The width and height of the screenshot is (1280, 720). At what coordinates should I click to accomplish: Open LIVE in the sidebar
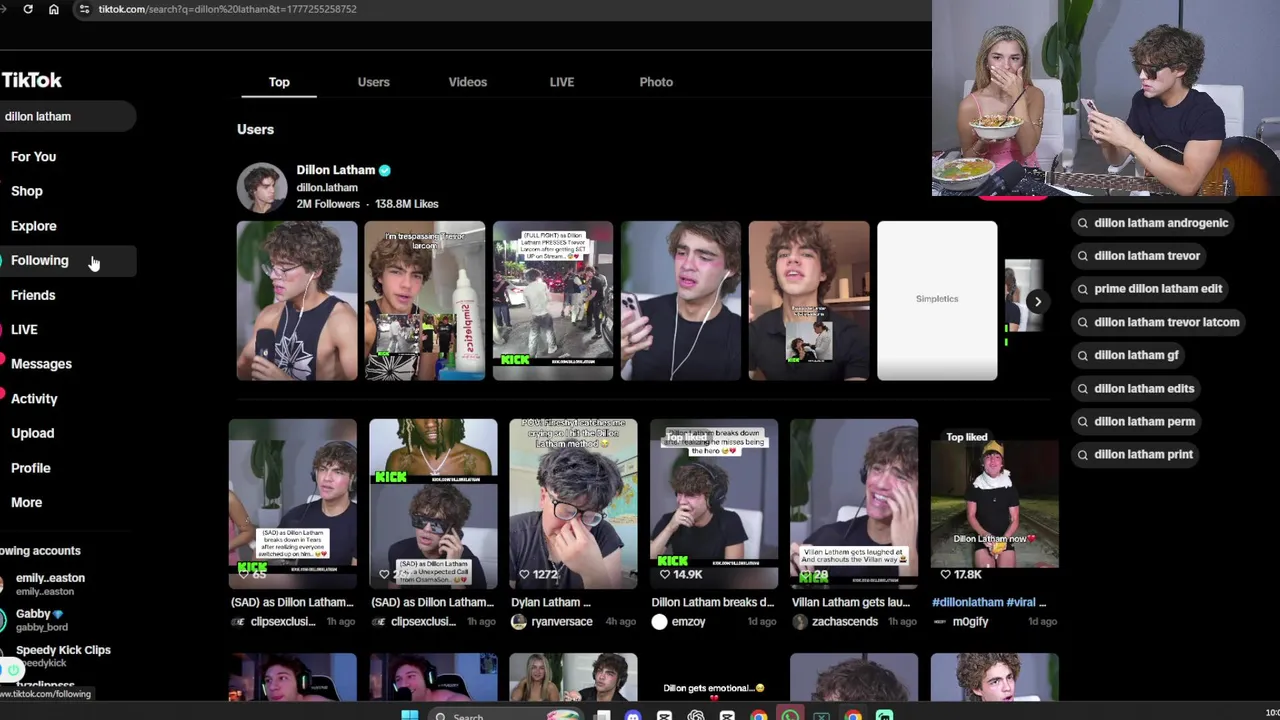pos(24,329)
